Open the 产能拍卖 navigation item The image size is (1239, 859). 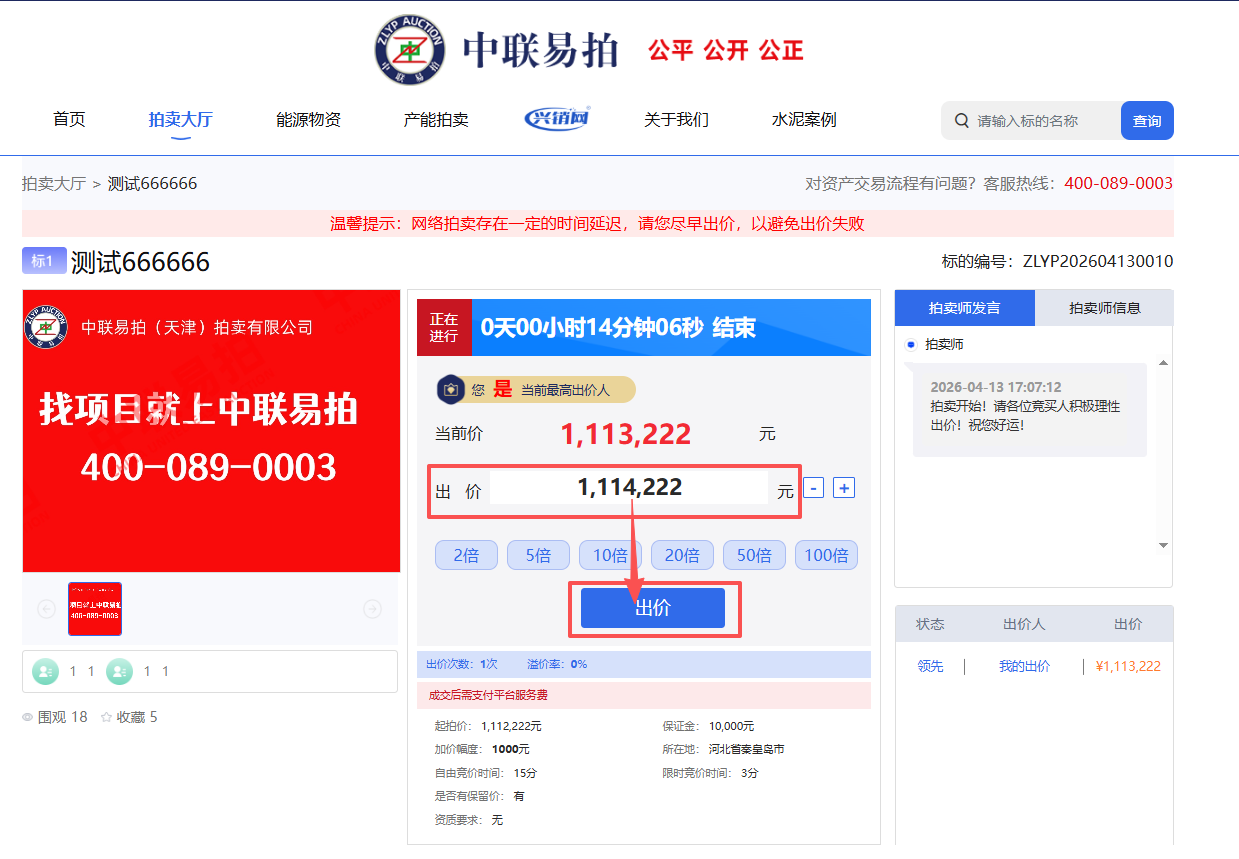436,120
